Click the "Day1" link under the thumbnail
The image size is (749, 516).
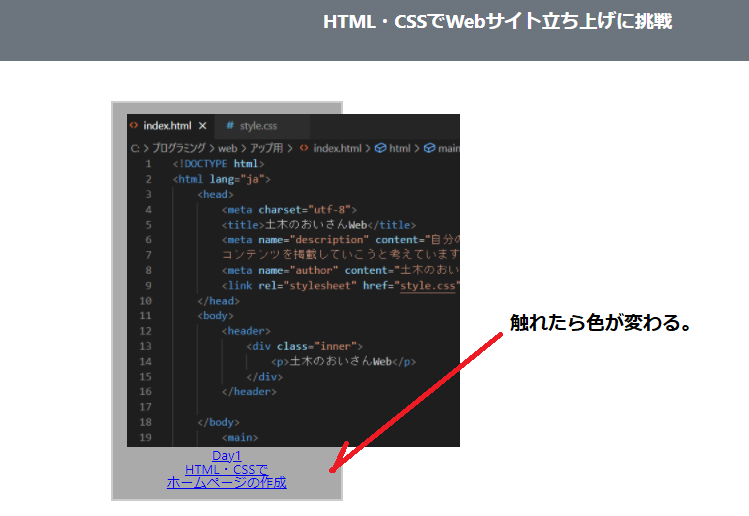point(226,455)
